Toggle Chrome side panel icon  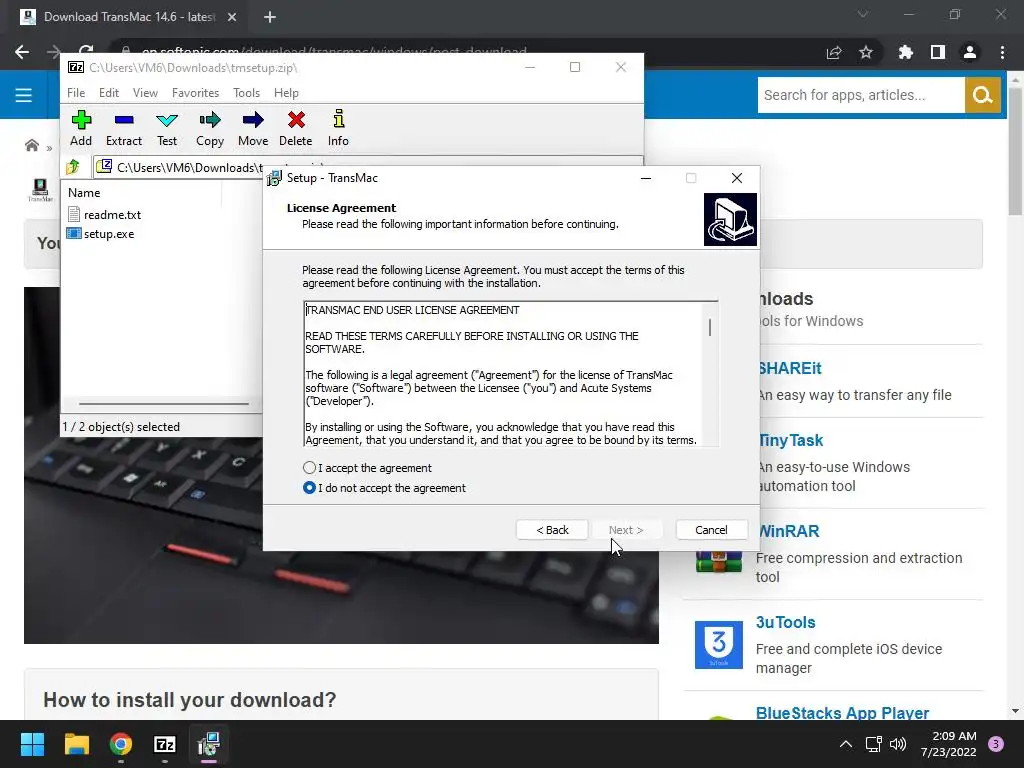938,52
